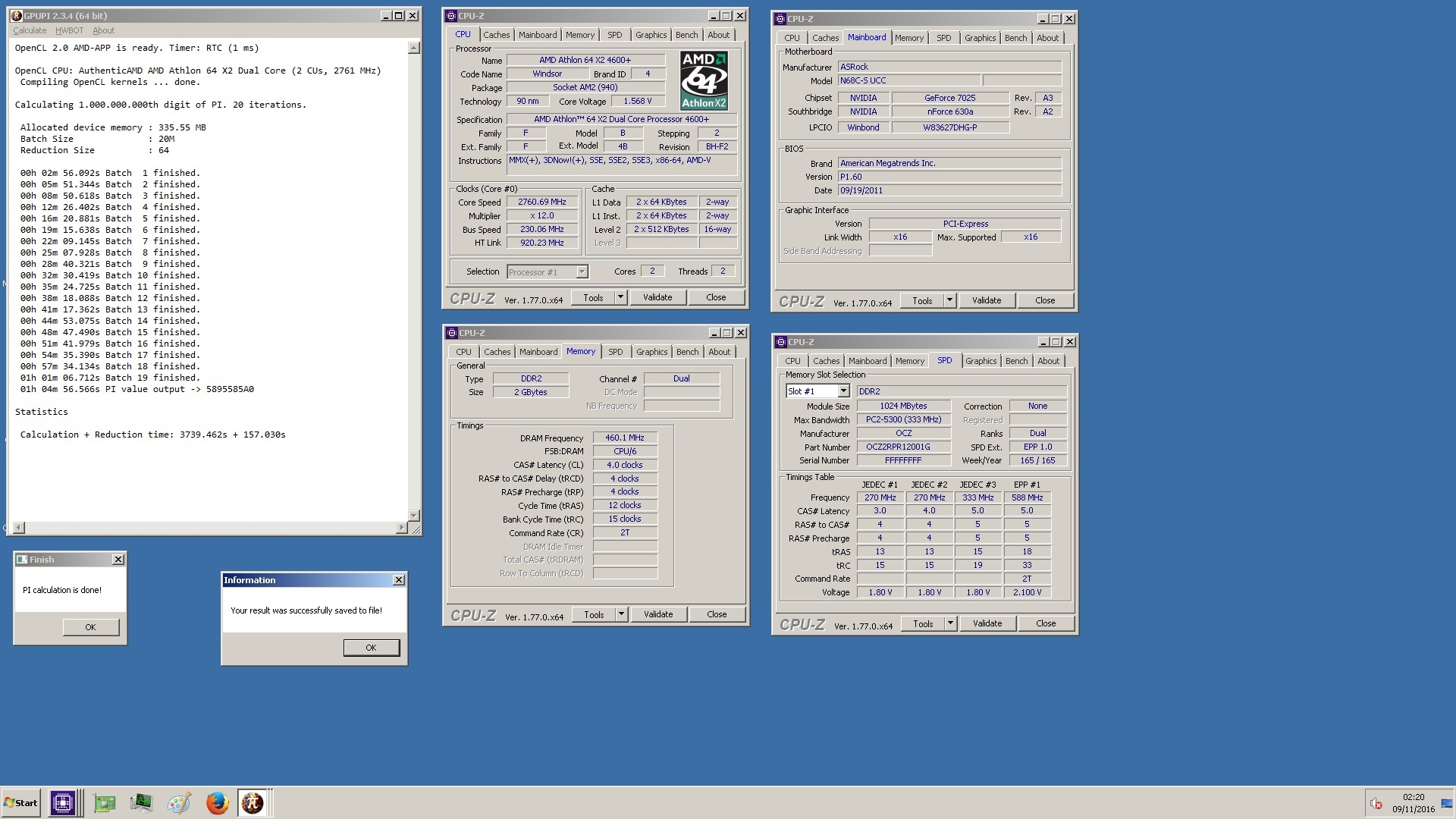
Task: Click the muted volume tray icon
Action: coord(1376,804)
